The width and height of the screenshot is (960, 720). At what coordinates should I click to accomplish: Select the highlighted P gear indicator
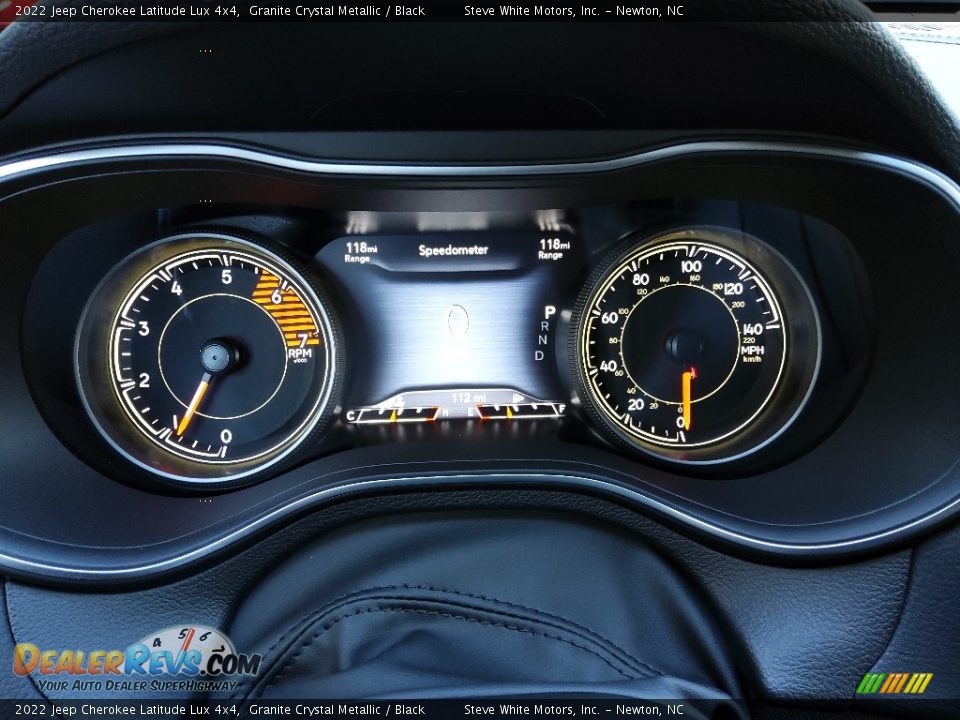[549, 312]
